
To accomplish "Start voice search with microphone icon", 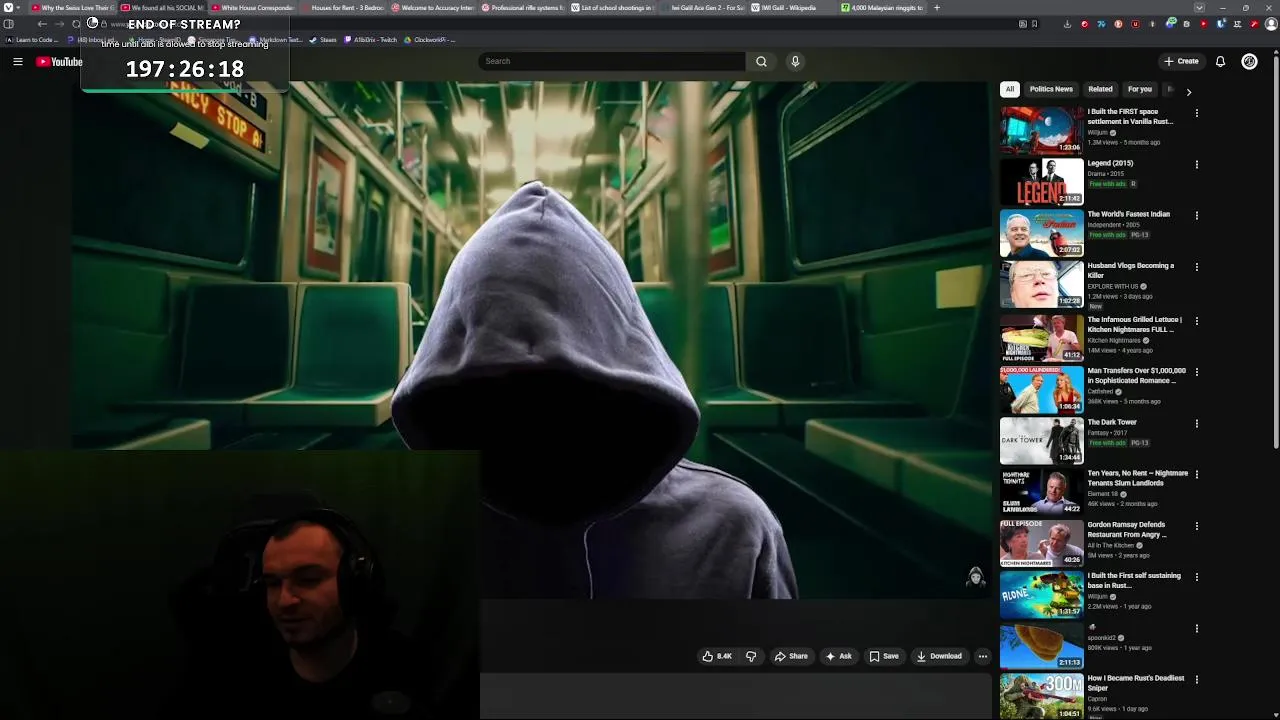I will 795,62.
